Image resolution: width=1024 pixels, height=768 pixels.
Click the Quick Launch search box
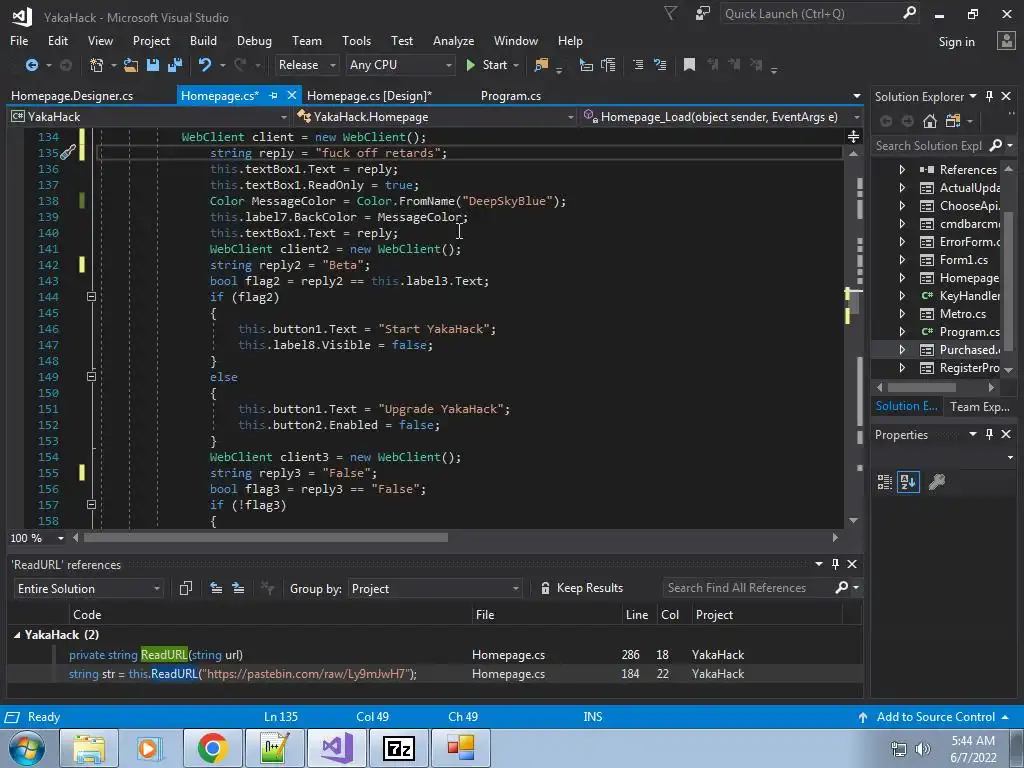[812, 14]
